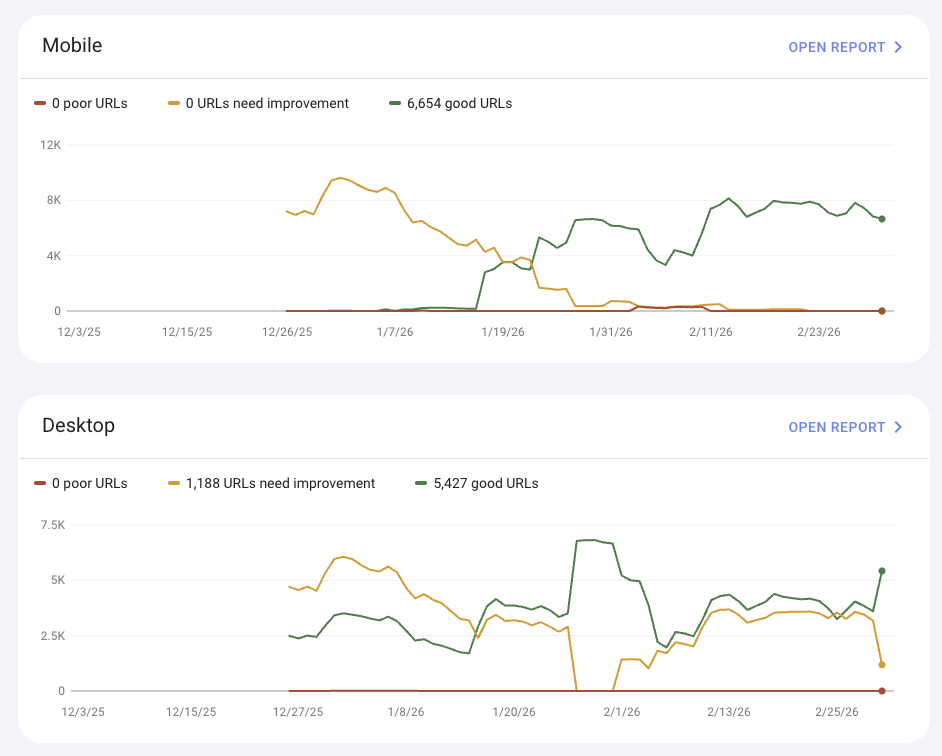Click the chevron beside Mobile OPEN REPORT

899,47
